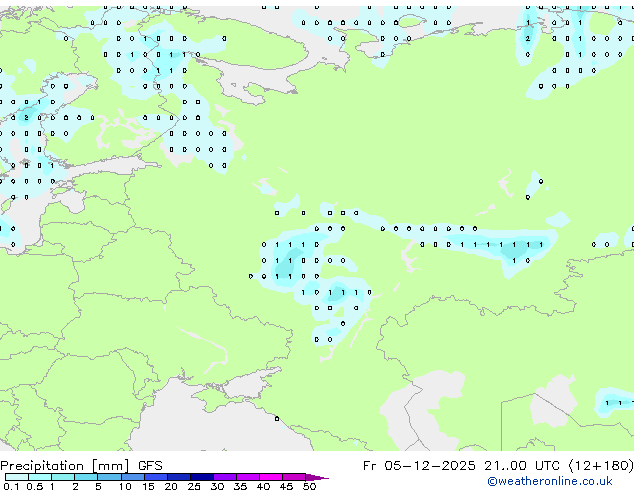
Task: Click the 20 to 25 mm legend swatch
Action: [179, 477]
